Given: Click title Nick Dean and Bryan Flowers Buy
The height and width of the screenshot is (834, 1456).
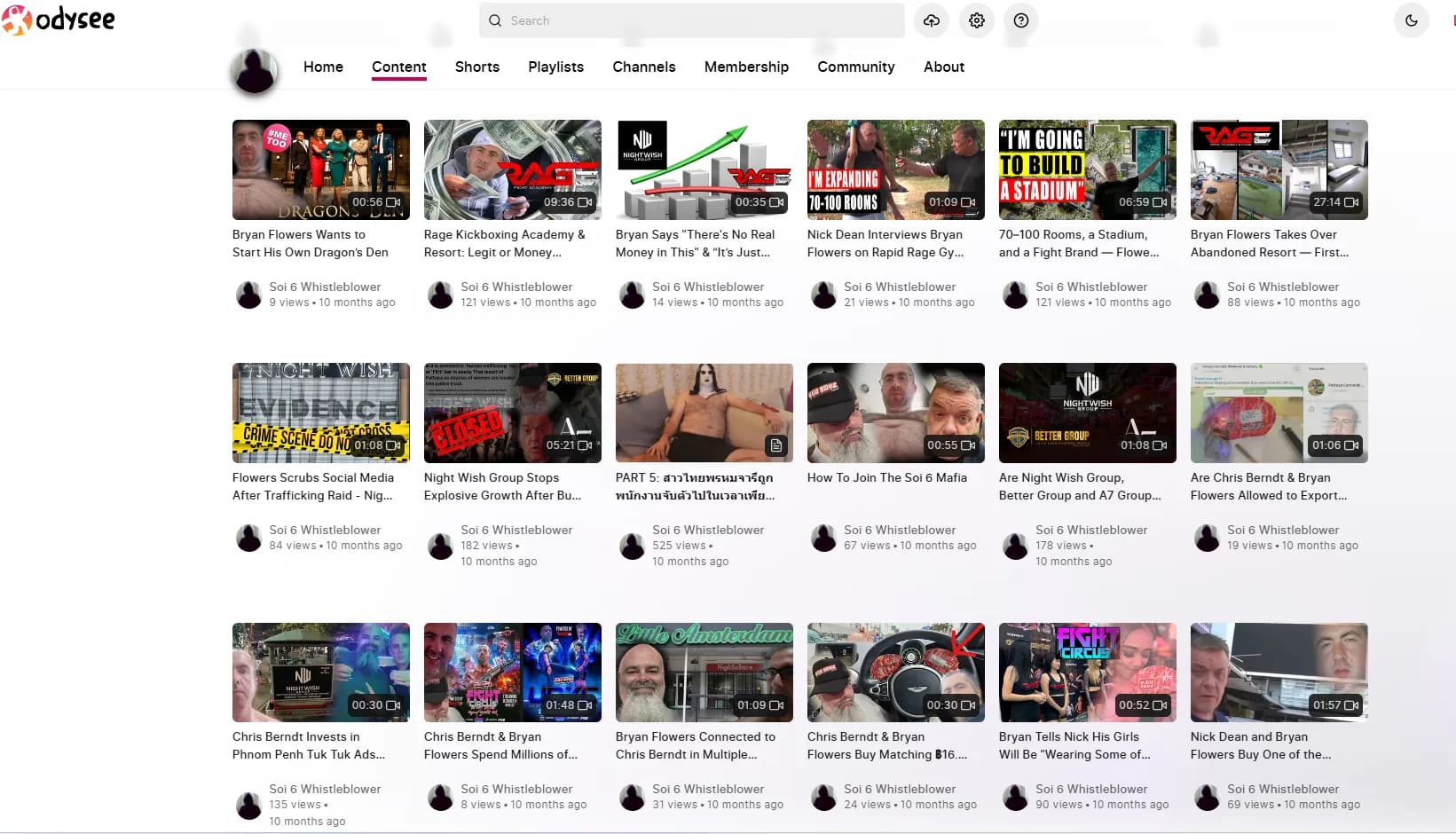Looking at the screenshot, I should (1261, 745).
